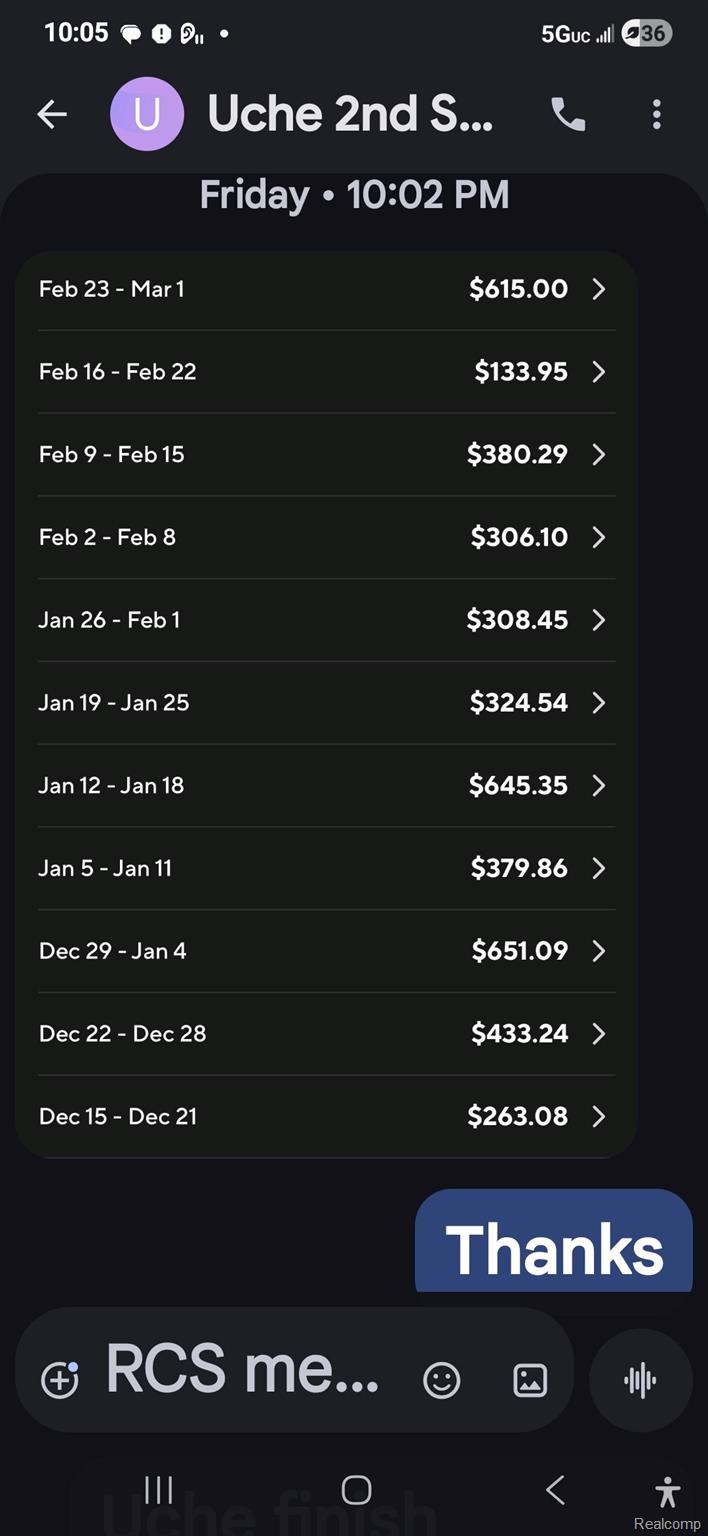The width and height of the screenshot is (708, 1536).
Task: Expand the Feb 9 - Feb 15 chevron
Action: pos(598,455)
